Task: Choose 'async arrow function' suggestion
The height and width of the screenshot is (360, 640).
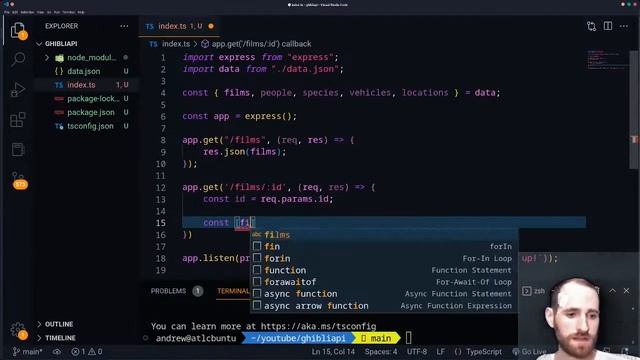Action: pyautogui.click(x=384, y=306)
